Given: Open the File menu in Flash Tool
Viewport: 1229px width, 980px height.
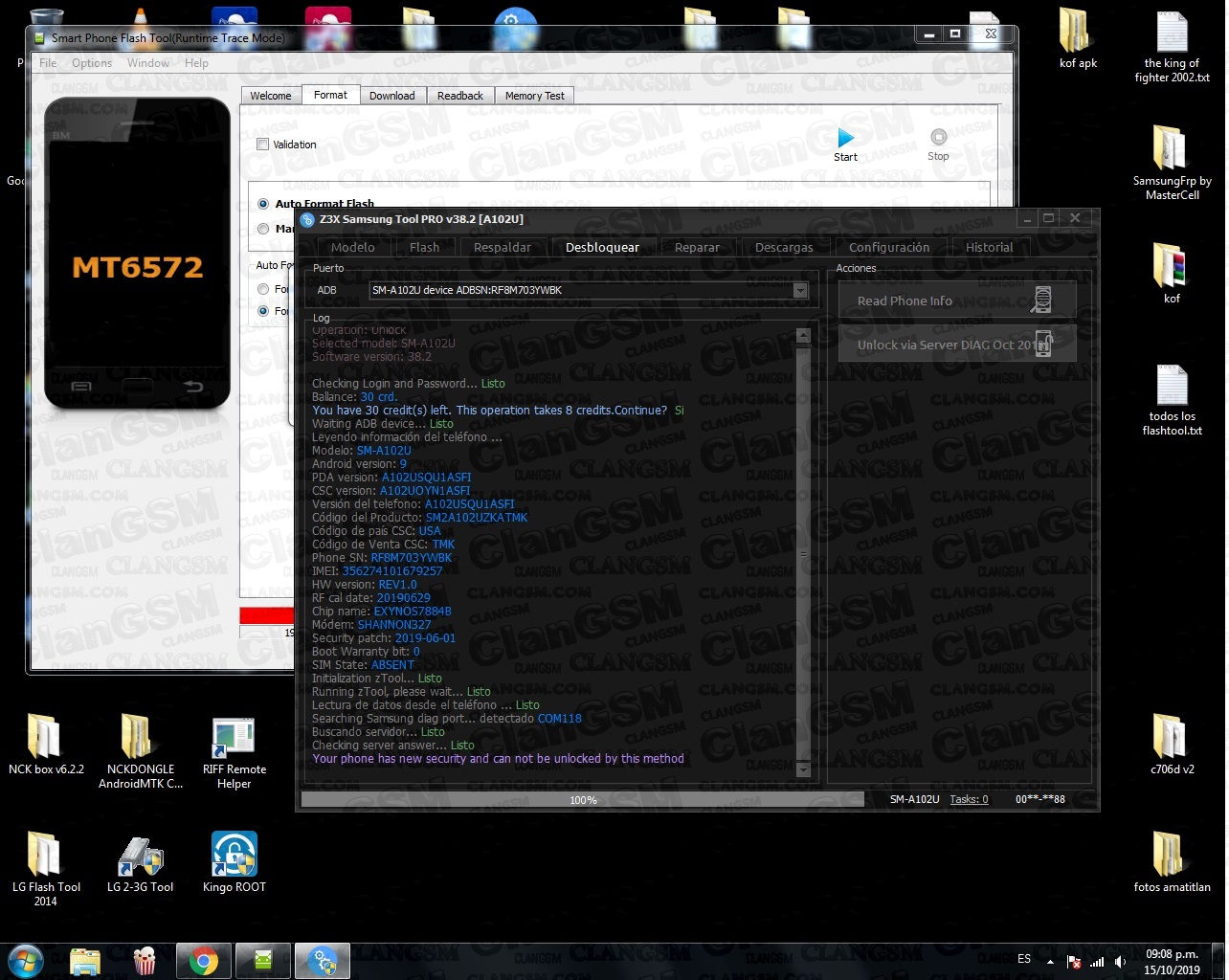Looking at the screenshot, I should (x=48, y=63).
